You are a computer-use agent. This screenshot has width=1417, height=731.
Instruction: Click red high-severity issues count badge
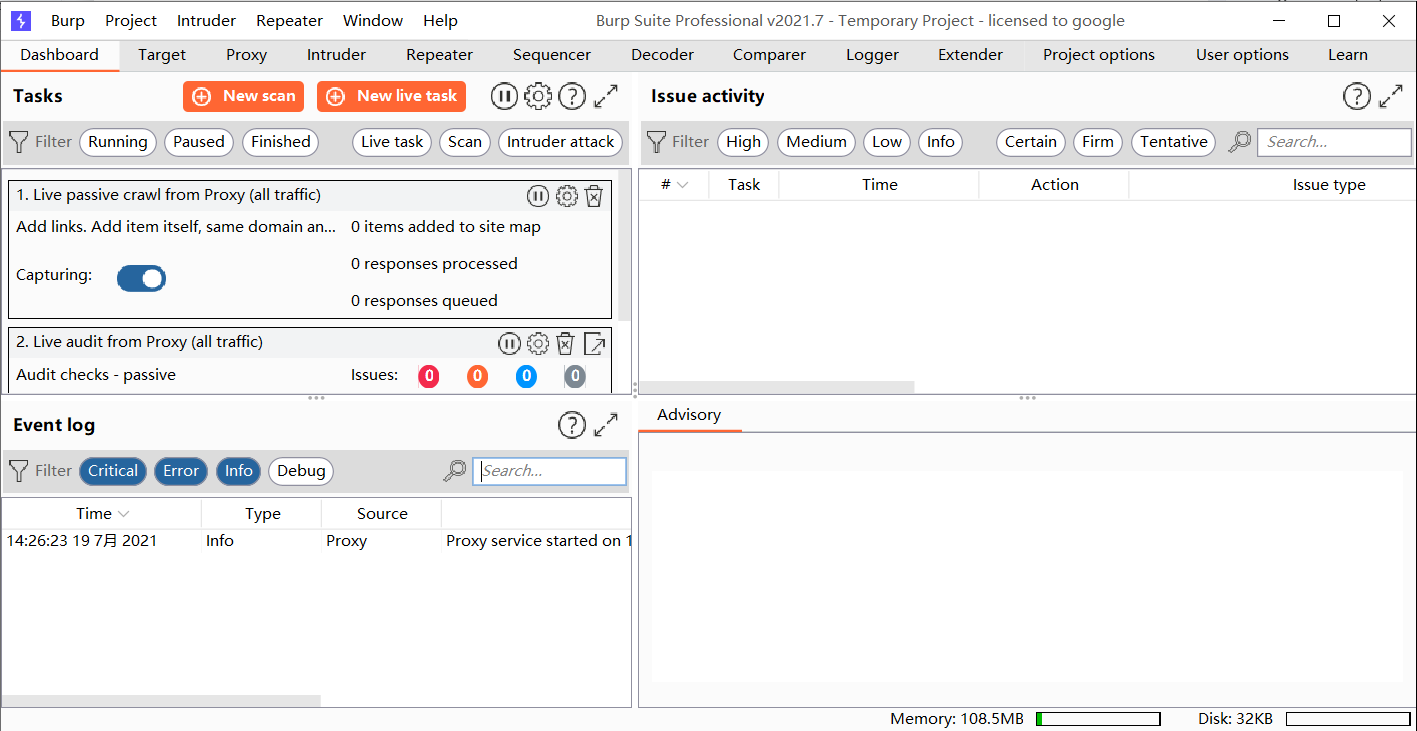coord(429,376)
